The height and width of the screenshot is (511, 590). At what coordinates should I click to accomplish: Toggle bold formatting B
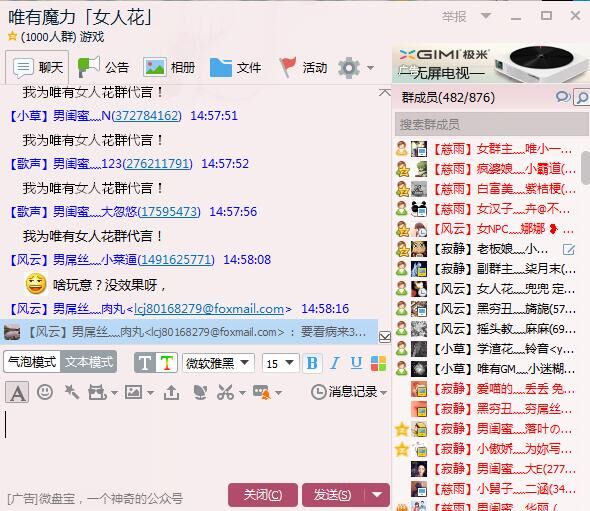(x=312, y=363)
